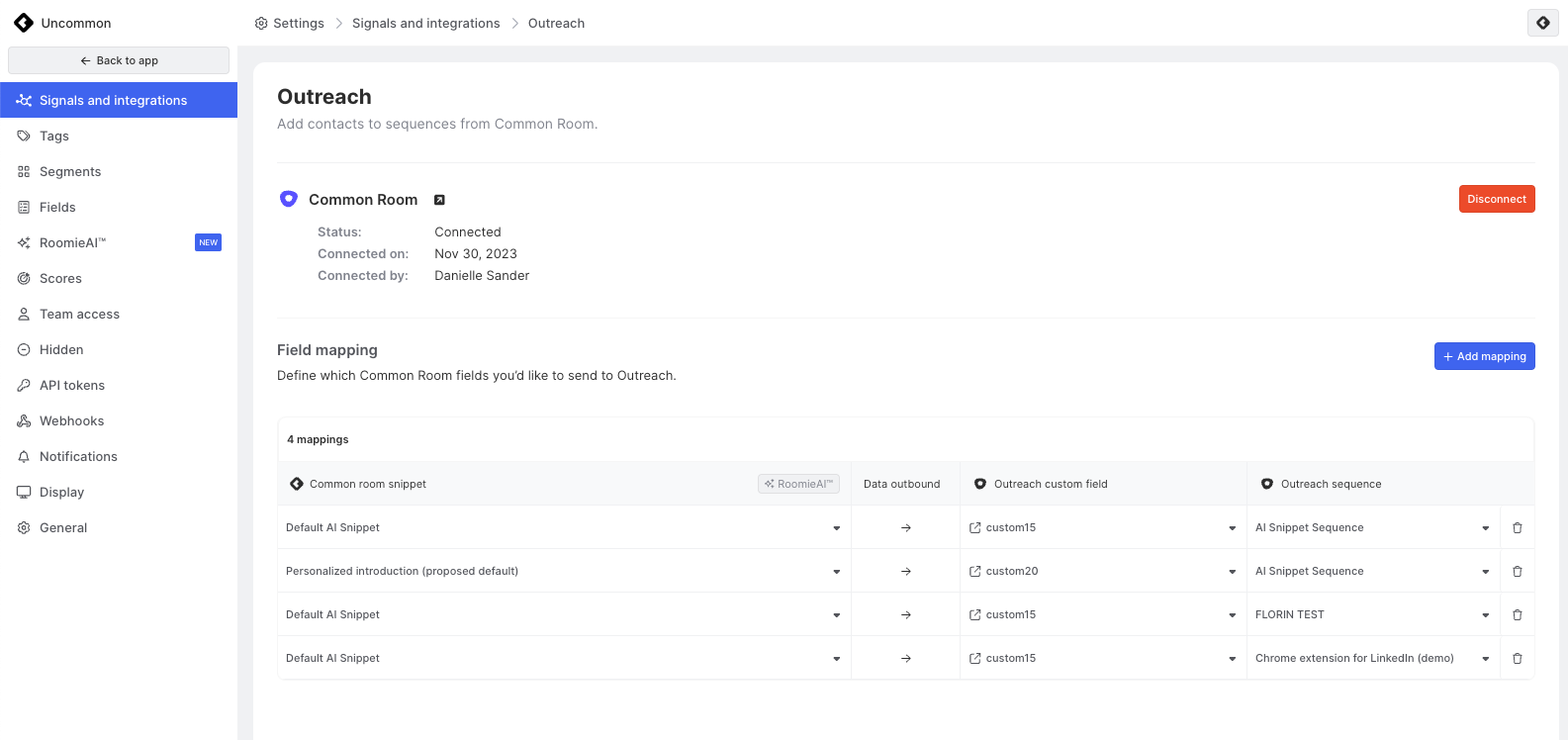
Task: Click the RoomieAI badge in table header
Action: pyautogui.click(x=798, y=484)
